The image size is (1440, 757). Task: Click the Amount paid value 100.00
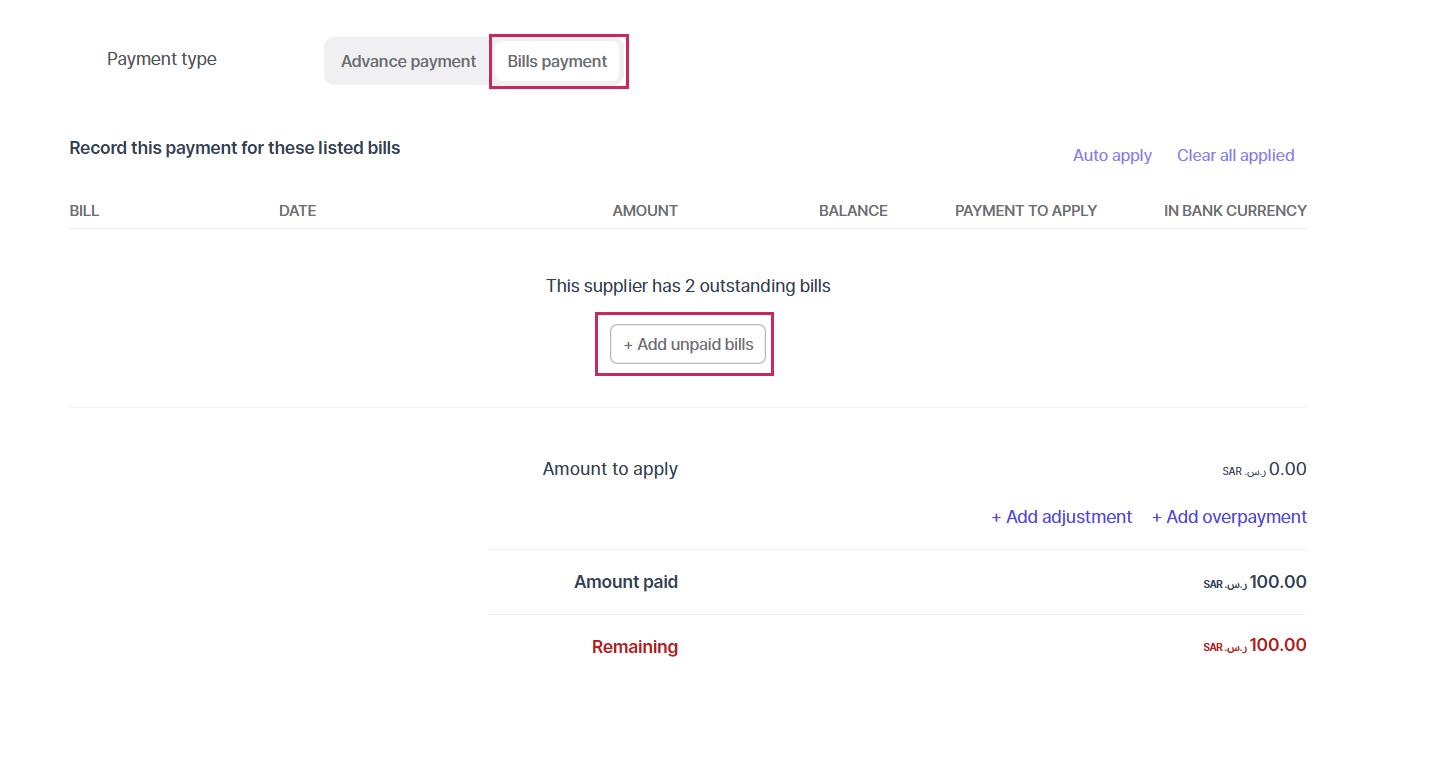tap(1277, 582)
